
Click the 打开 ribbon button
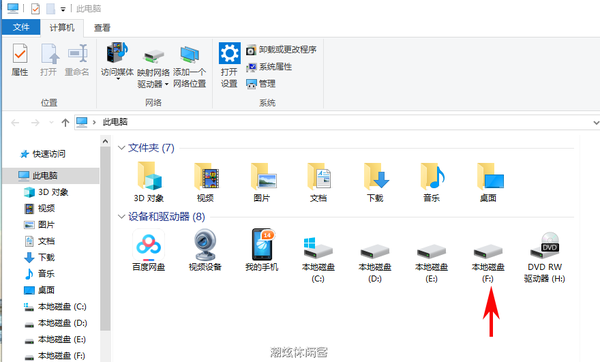[x=49, y=60]
